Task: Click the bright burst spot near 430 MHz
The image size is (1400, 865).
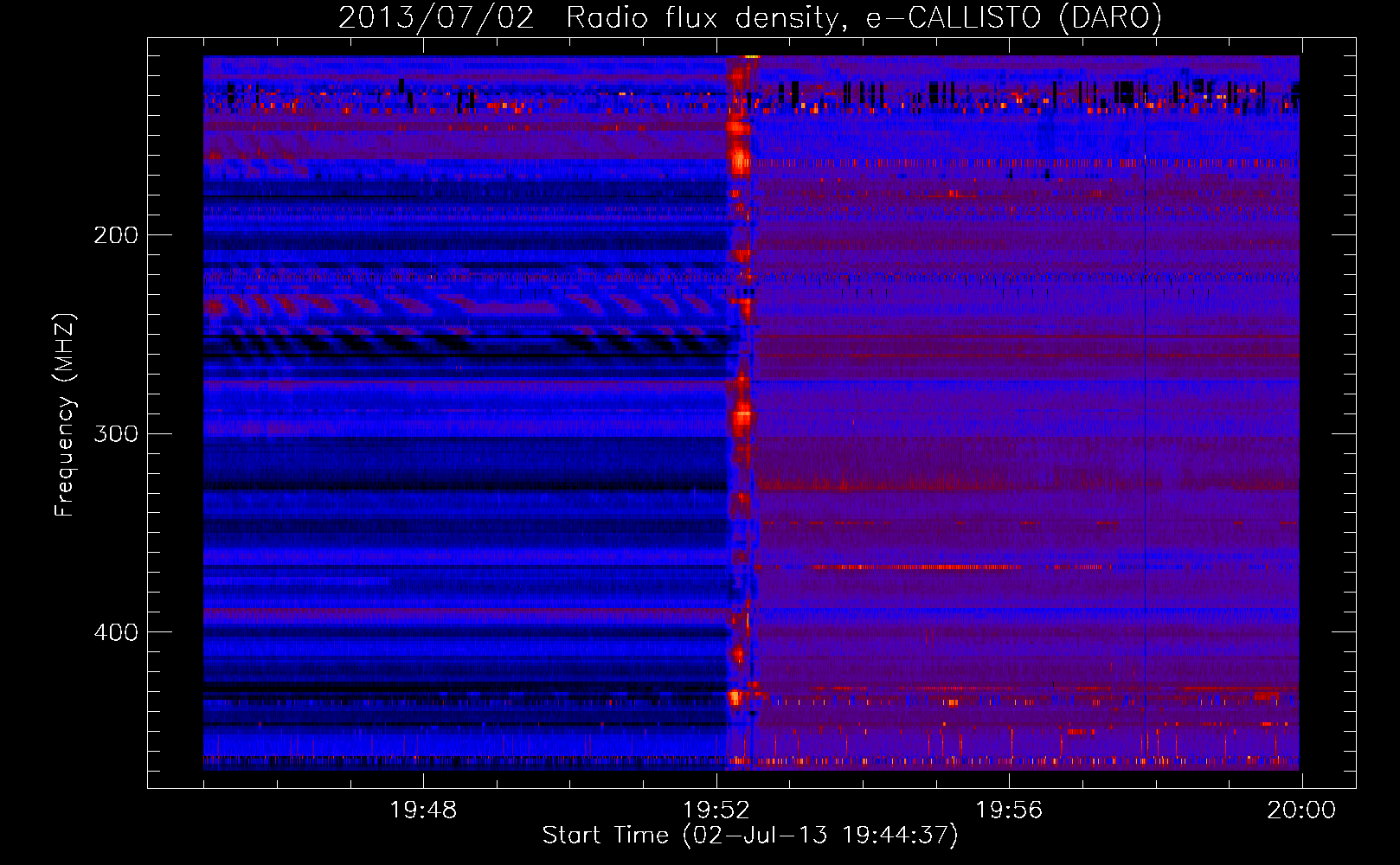Action: [735, 695]
